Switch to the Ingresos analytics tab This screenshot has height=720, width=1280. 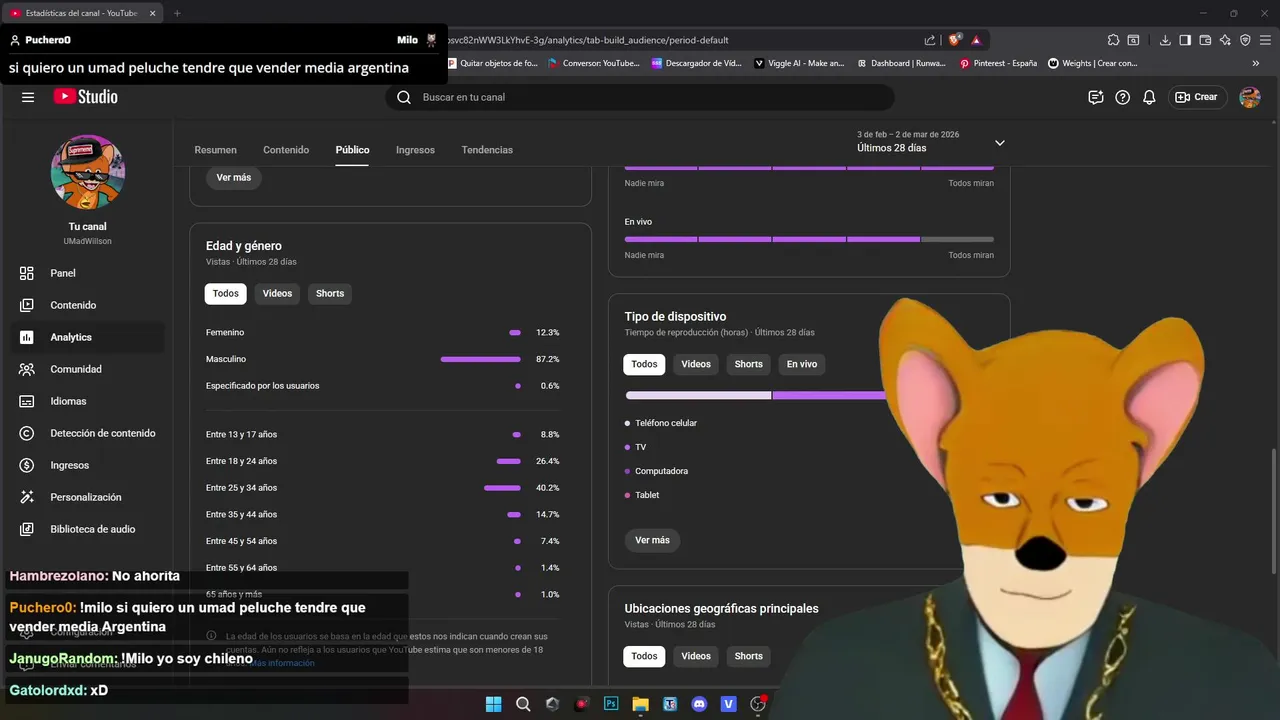pyautogui.click(x=415, y=150)
